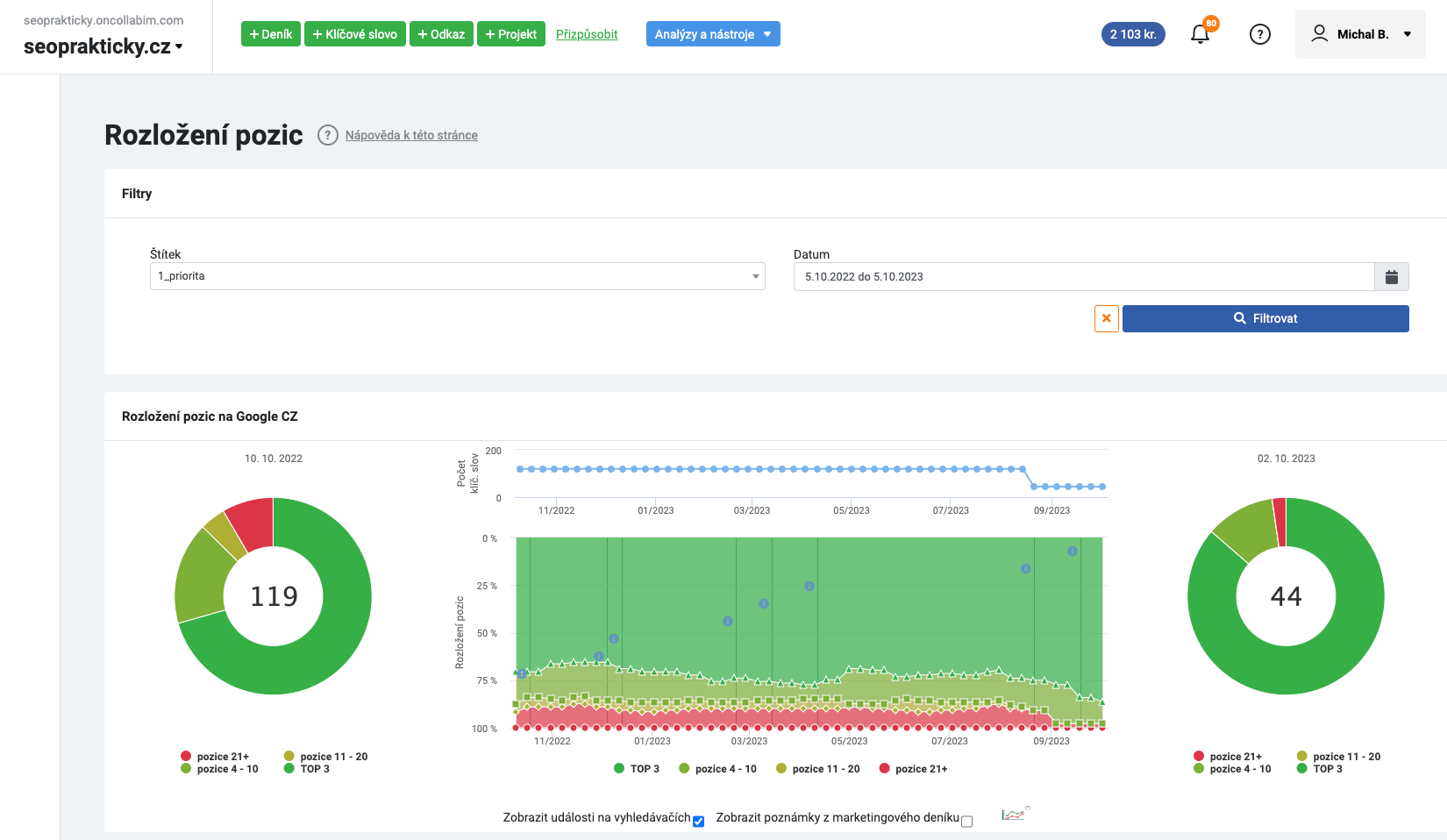
Task: Create a new Projekt
Action: point(511,34)
